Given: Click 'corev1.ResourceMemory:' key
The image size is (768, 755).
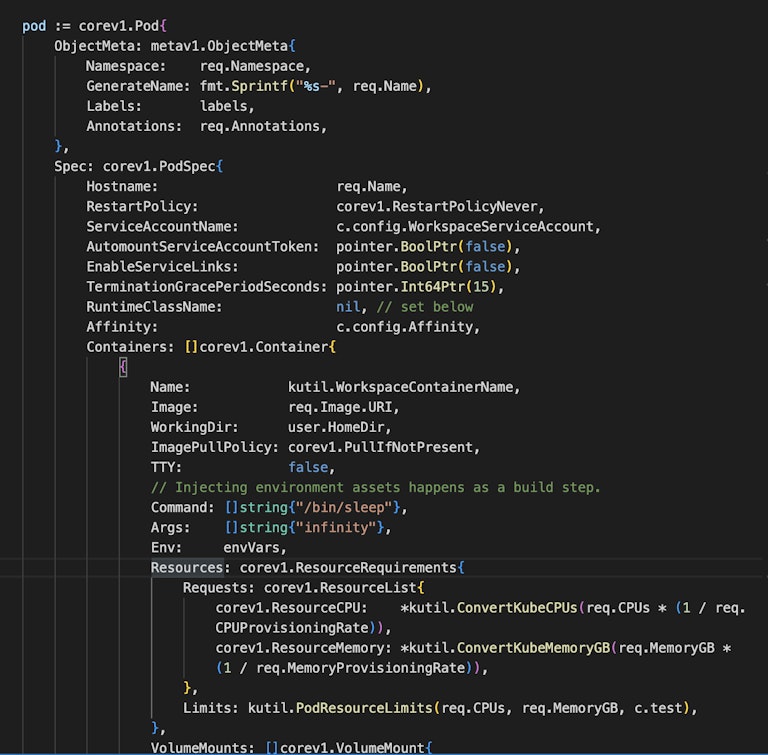Looking at the screenshot, I should click(x=304, y=649).
